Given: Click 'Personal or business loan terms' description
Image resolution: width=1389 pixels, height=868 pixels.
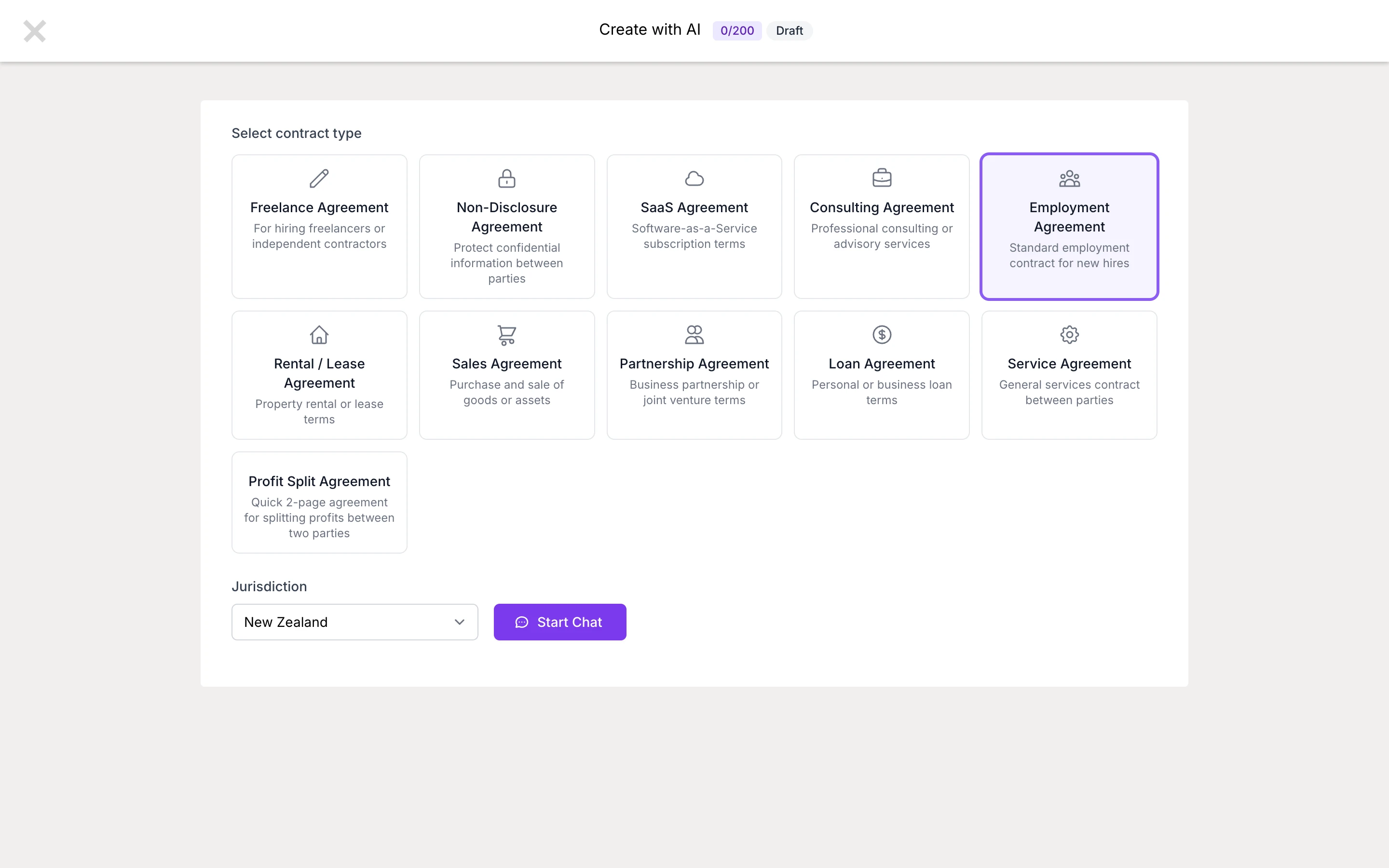Looking at the screenshot, I should click(882, 392).
